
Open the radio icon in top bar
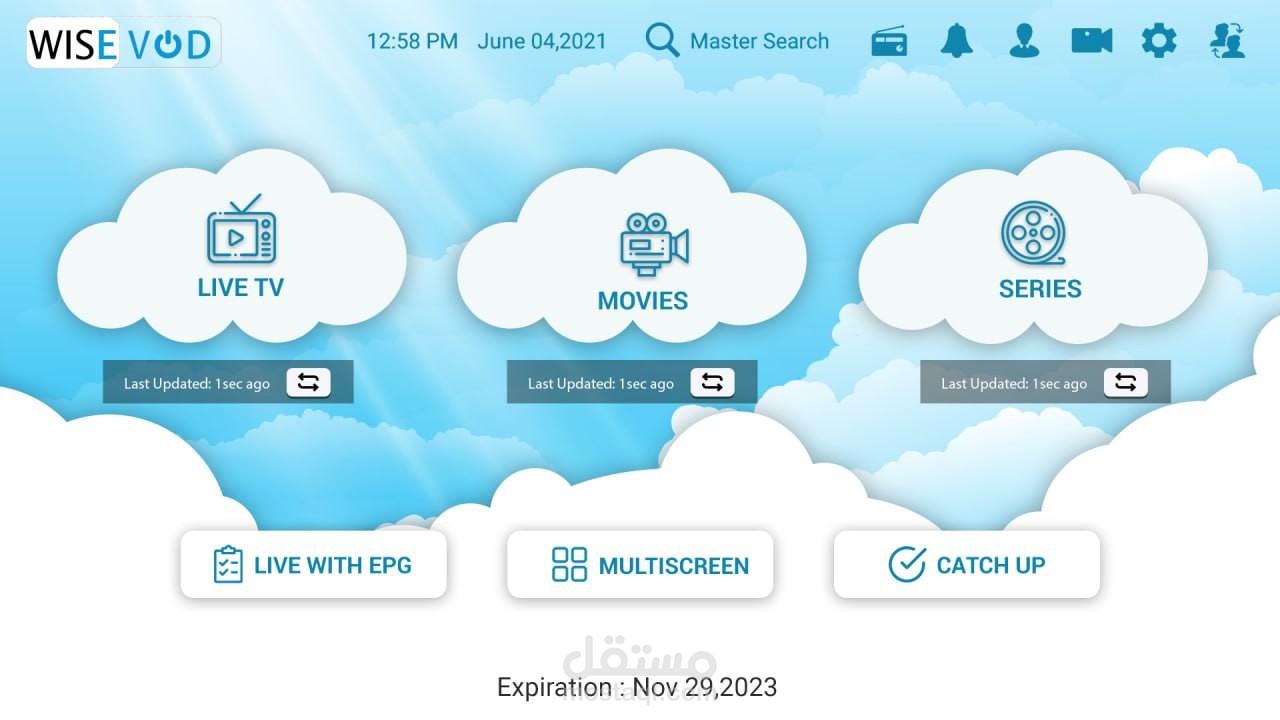889,42
